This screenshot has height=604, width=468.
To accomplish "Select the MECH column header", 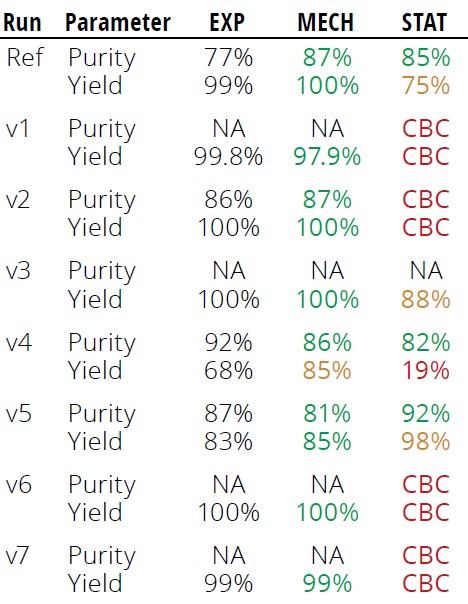I will click(326, 22).
